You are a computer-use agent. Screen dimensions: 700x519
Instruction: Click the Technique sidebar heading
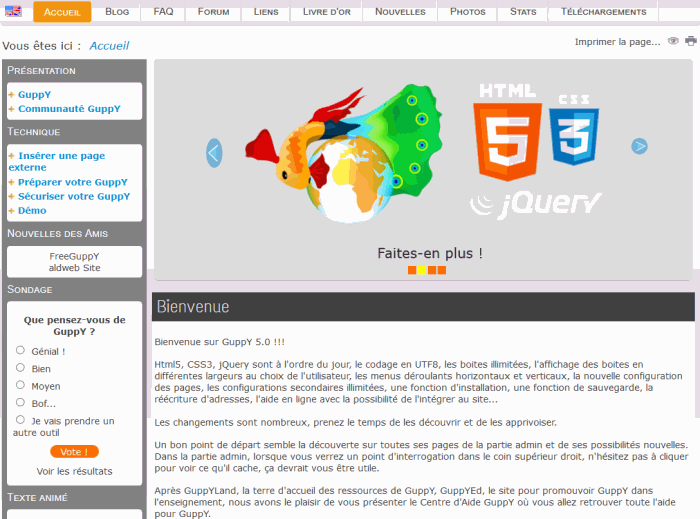pos(33,132)
